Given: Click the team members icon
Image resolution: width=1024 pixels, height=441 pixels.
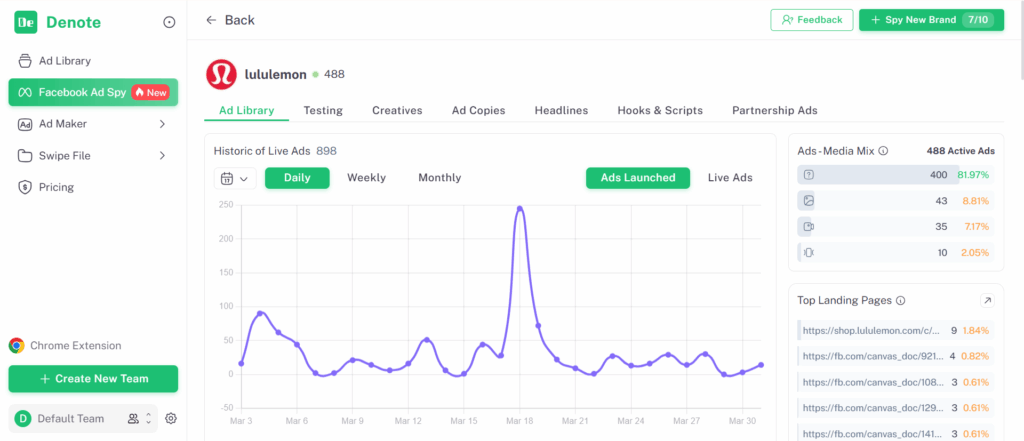Looking at the screenshot, I should (x=133, y=419).
